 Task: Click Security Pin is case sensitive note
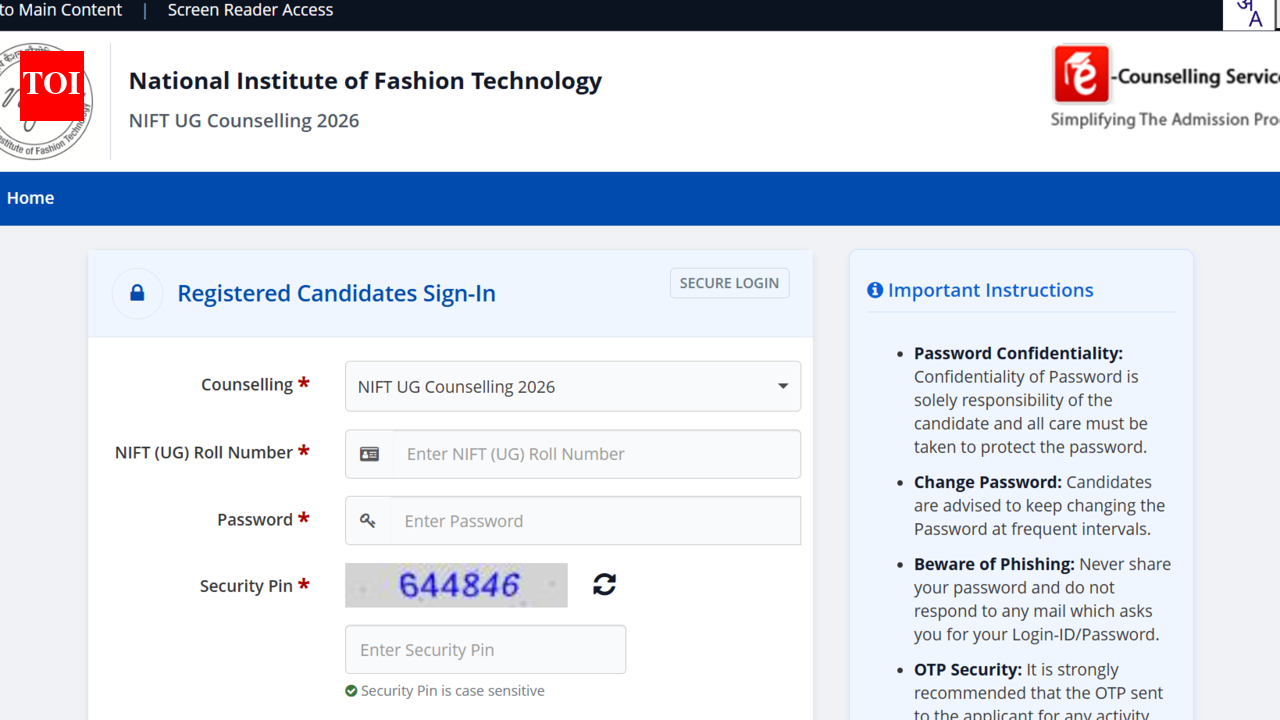coord(452,691)
